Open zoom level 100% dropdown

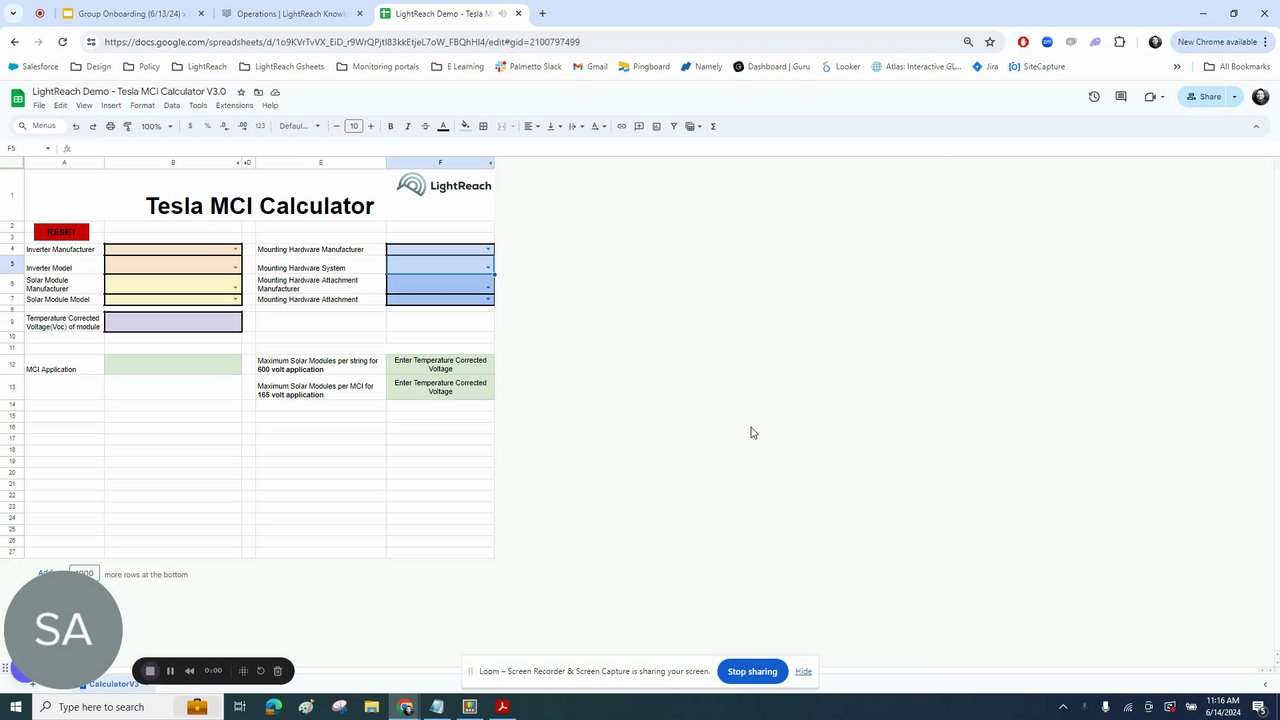(x=156, y=126)
